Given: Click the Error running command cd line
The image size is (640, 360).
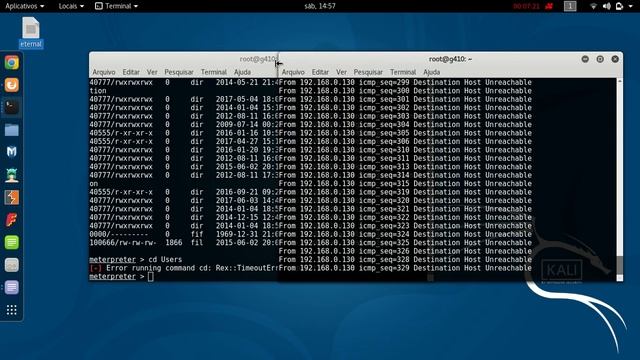Looking at the screenshot, I should (184, 268).
